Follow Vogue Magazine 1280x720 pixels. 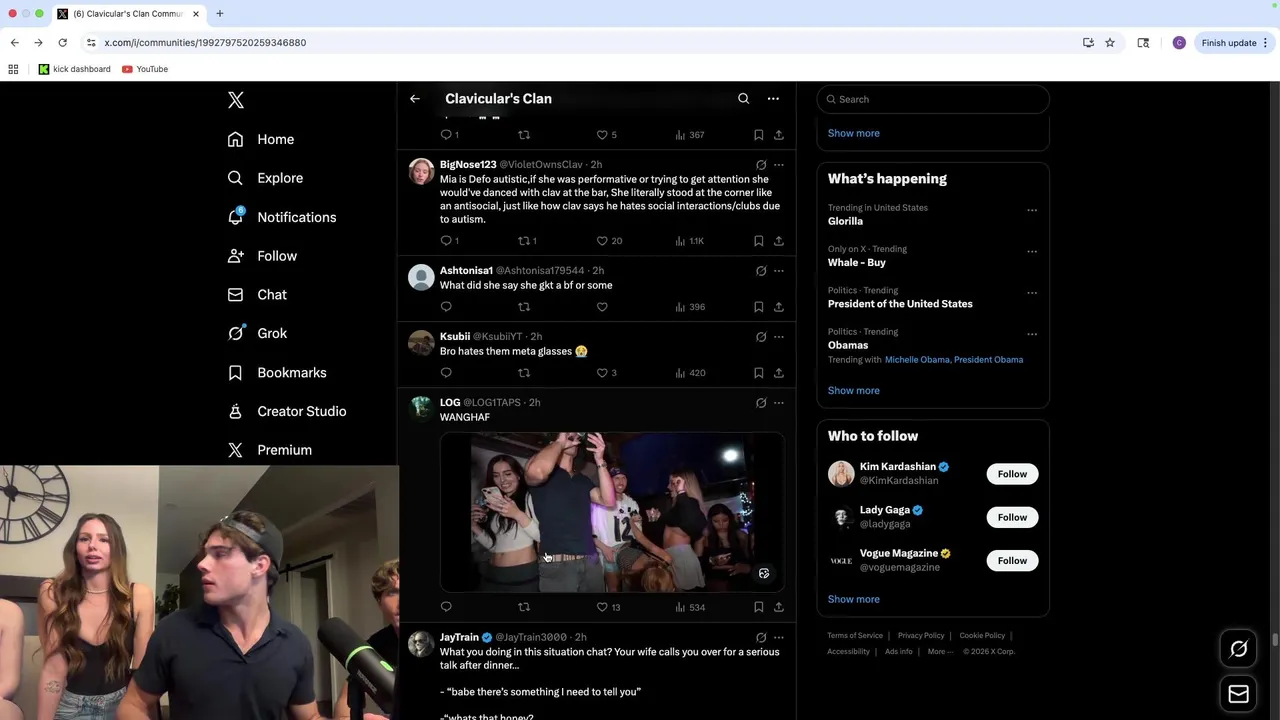[x=1012, y=561]
